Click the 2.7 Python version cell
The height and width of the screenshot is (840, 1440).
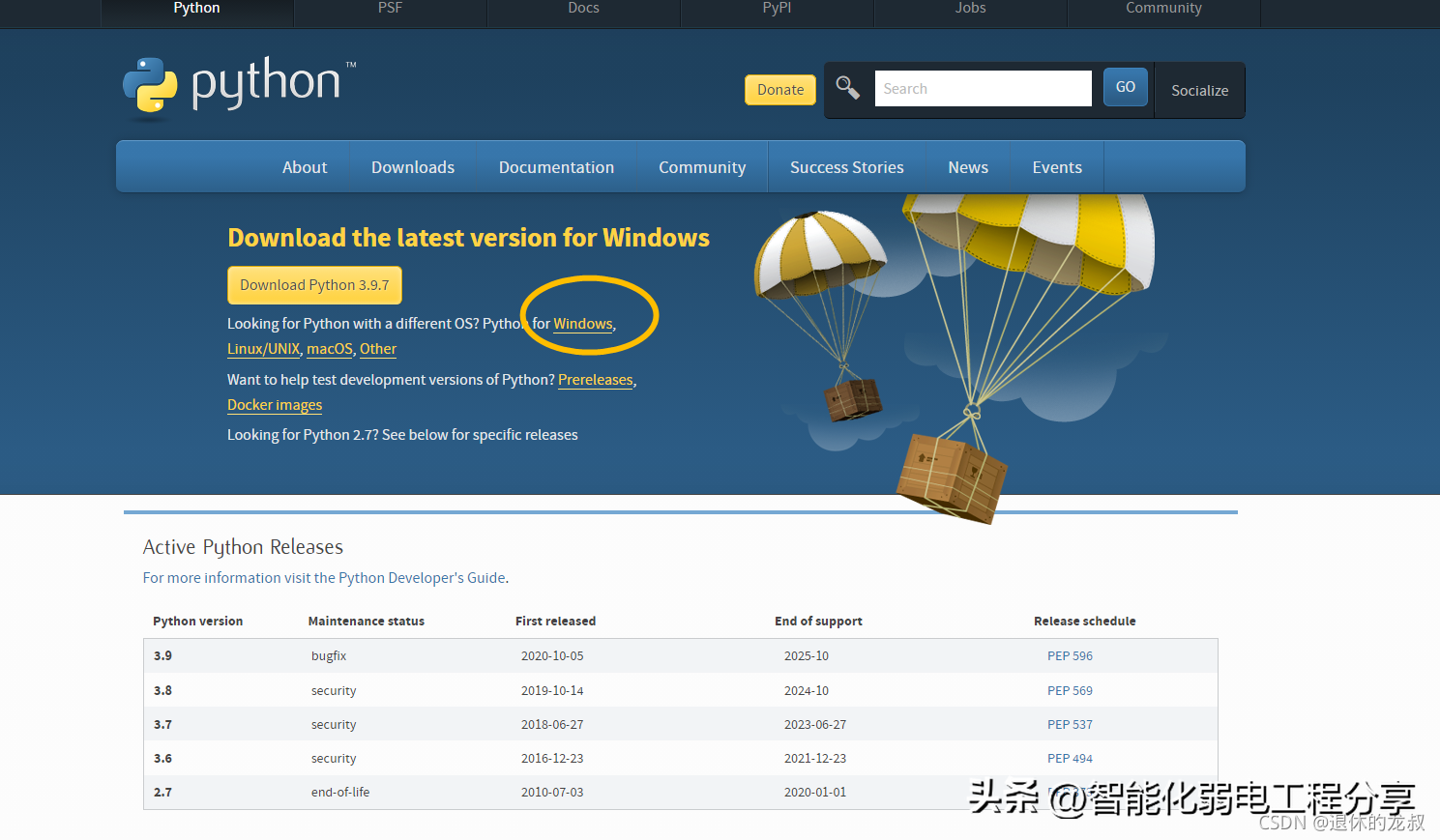[162, 793]
